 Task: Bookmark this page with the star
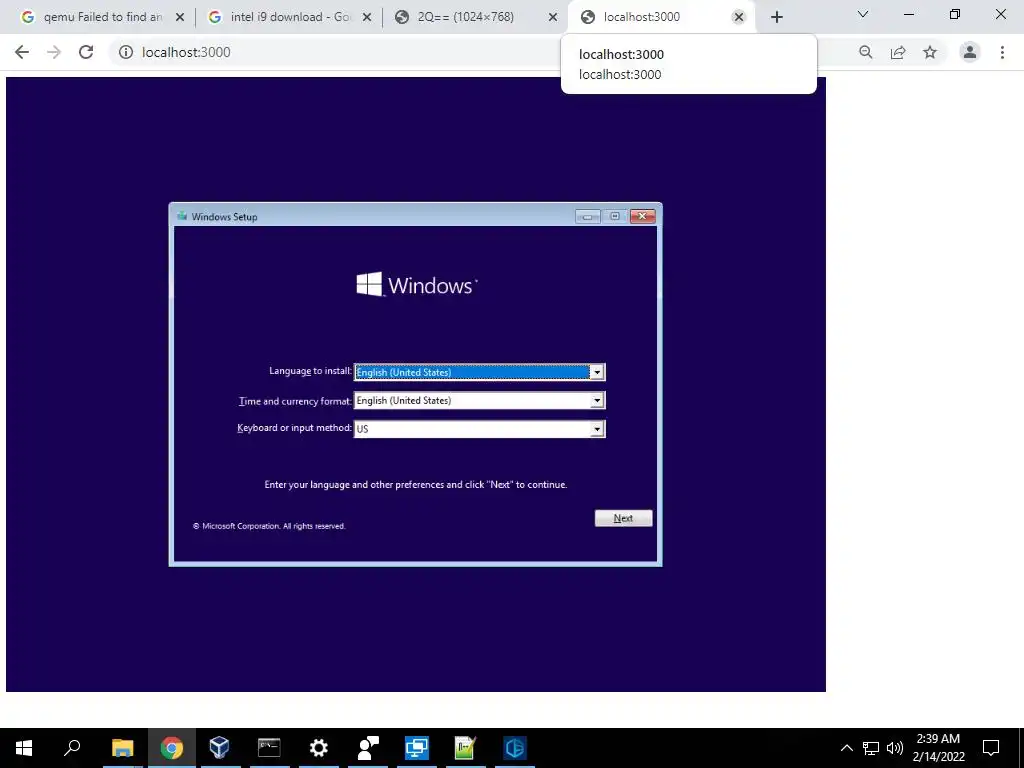[x=930, y=52]
